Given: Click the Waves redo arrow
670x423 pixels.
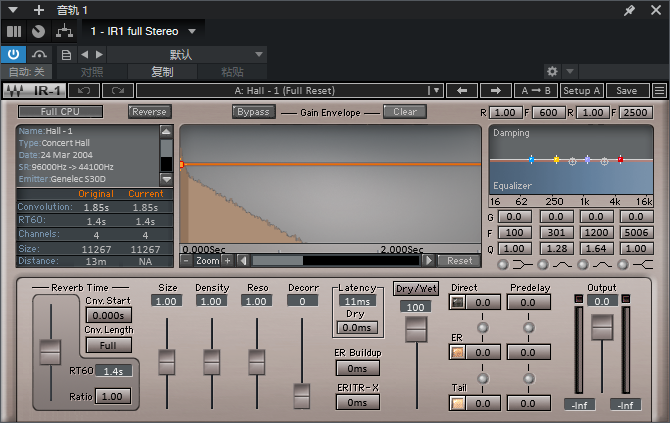Looking at the screenshot, I should [x=118, y=91].
